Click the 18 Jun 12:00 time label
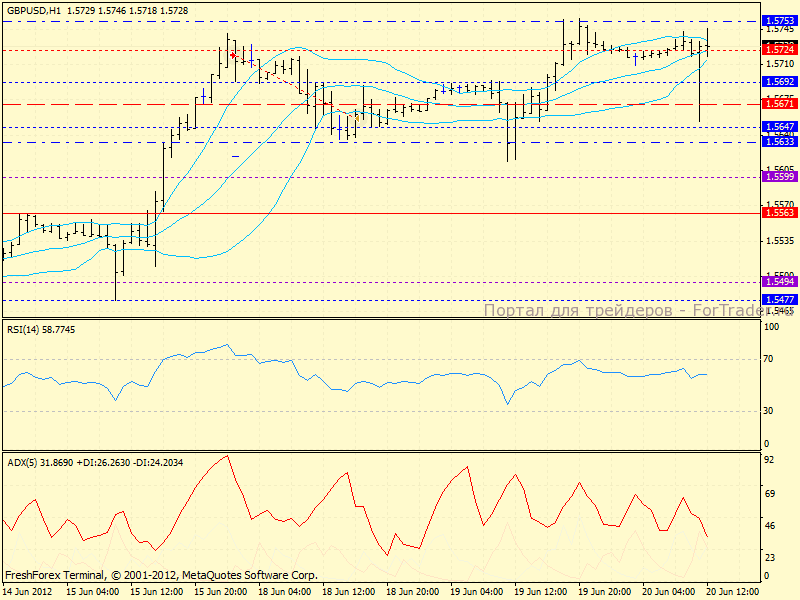Viewport: 800px width, 600px height. point(349,592)
